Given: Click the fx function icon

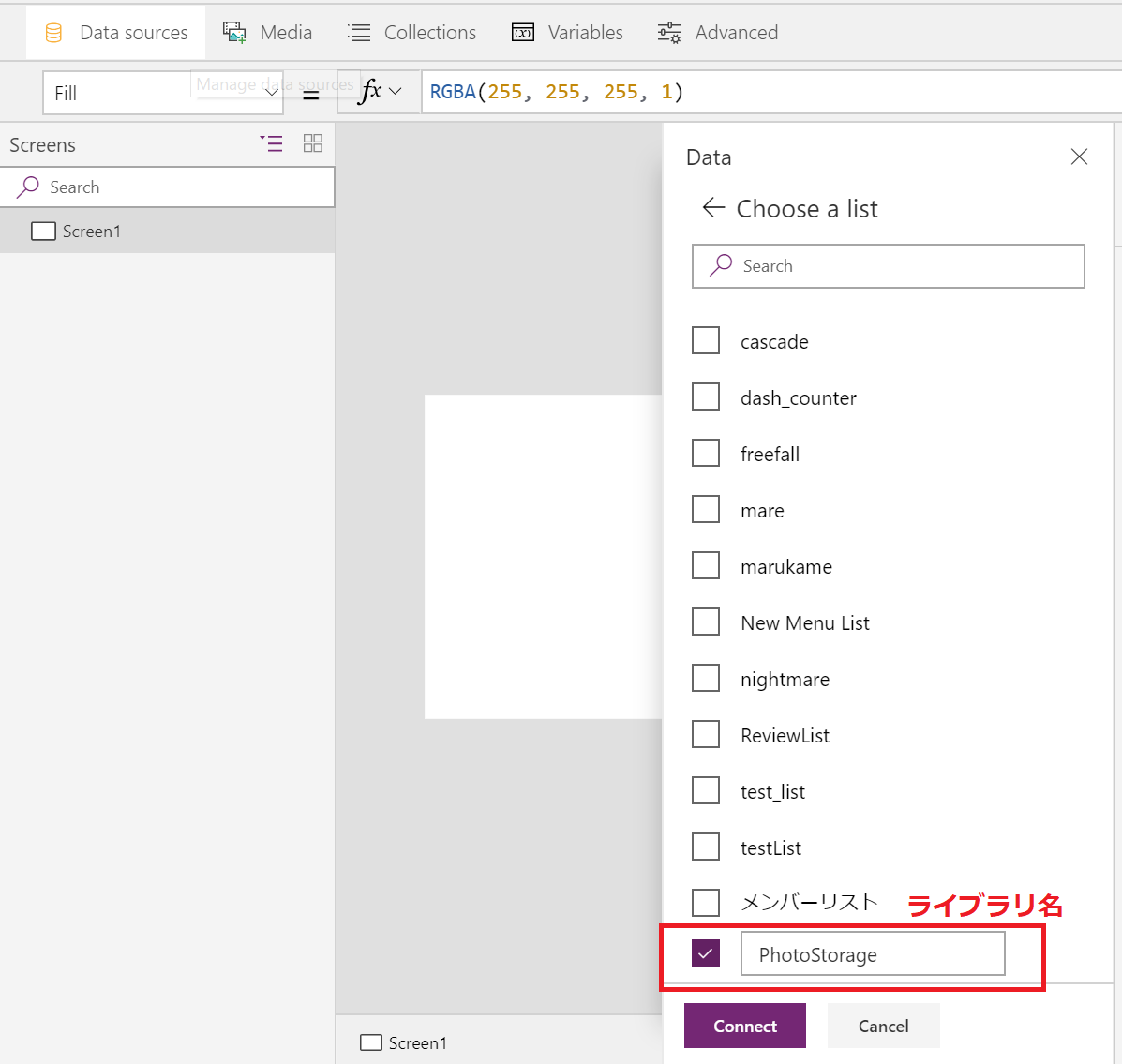Looking at the screenshot, I should (370, 92).
